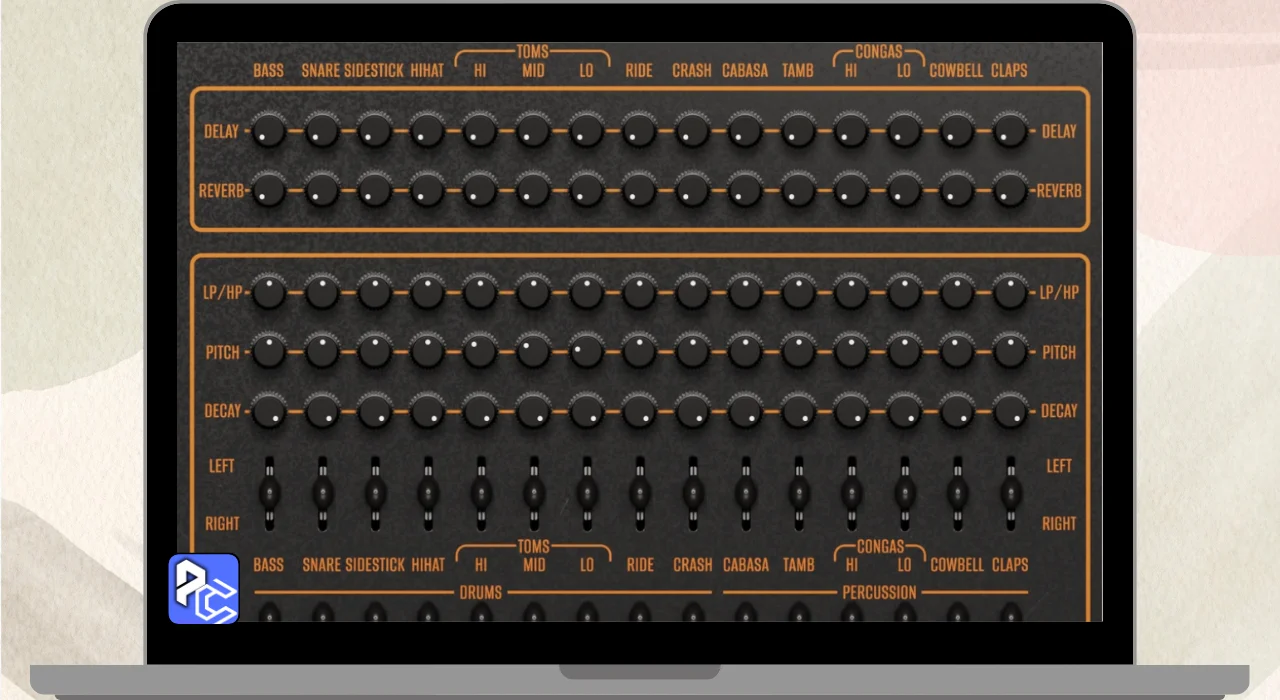This screenshot has height=700, width=1280.
Task: Click the Tamb pan slider
Action: coord(798,493)
